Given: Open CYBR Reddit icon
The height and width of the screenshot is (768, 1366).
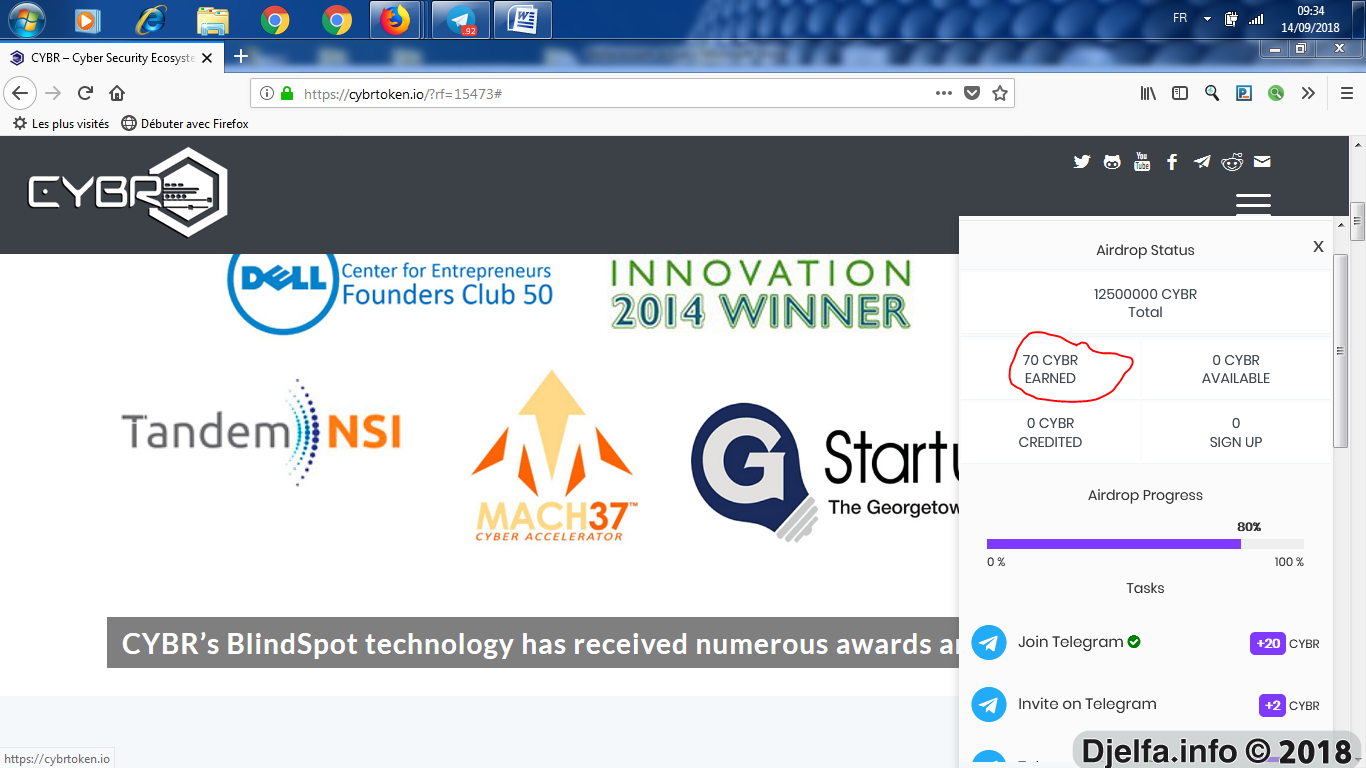Looking at the screenshot, I should [x=1232, y=162].
